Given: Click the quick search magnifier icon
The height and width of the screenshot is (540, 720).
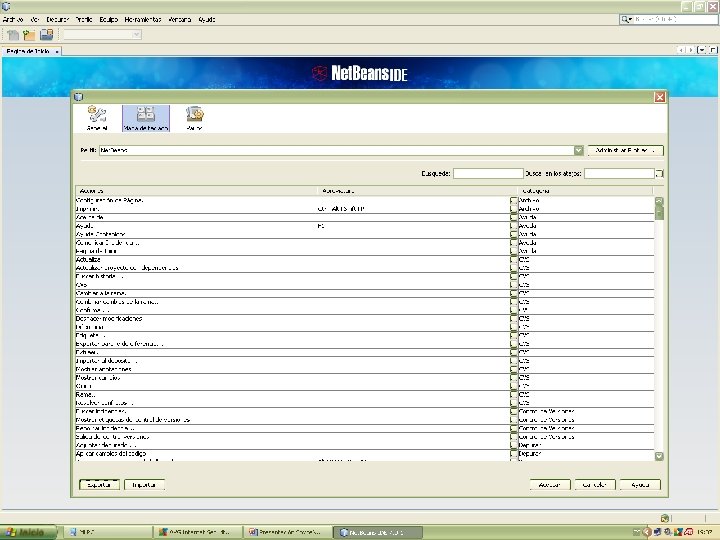Looking at the screenshot, I should (x=626, y=19).
